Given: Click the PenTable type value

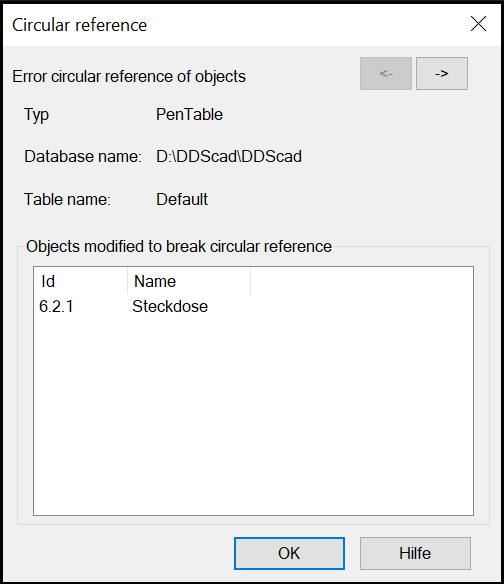Looking at the screenshot, I should 189,114.
